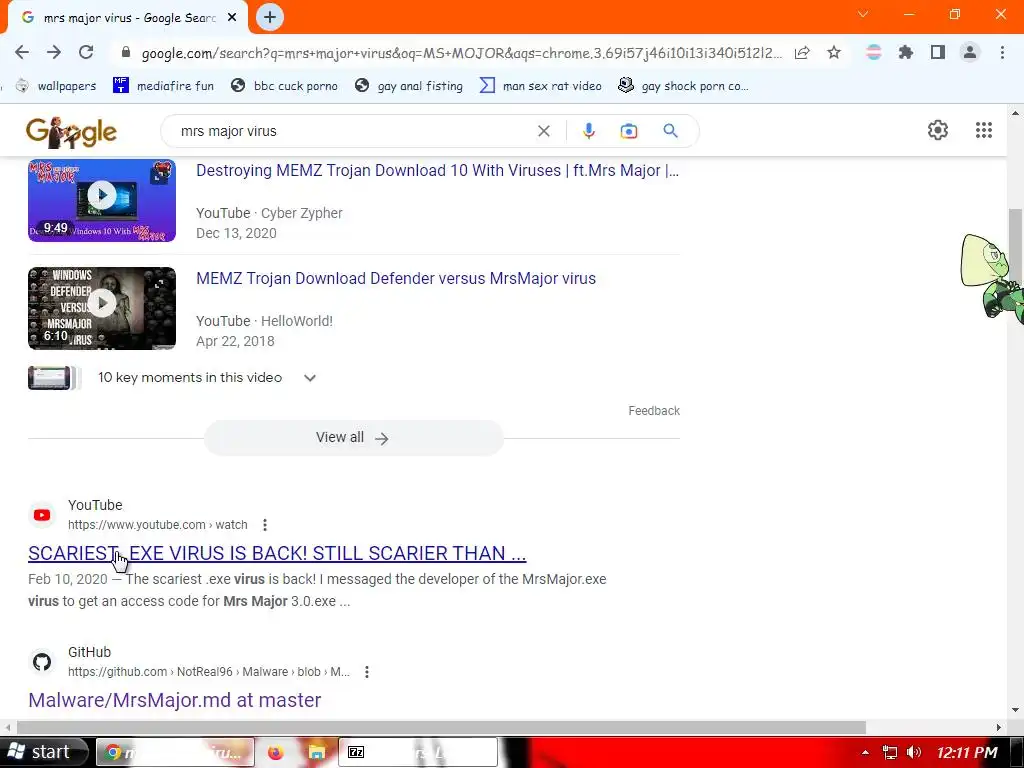Viewport: 1024px width, 768px height.
Task: Click the https://www.youtube.com › watch URL text
Action: [x=157, y=524]
